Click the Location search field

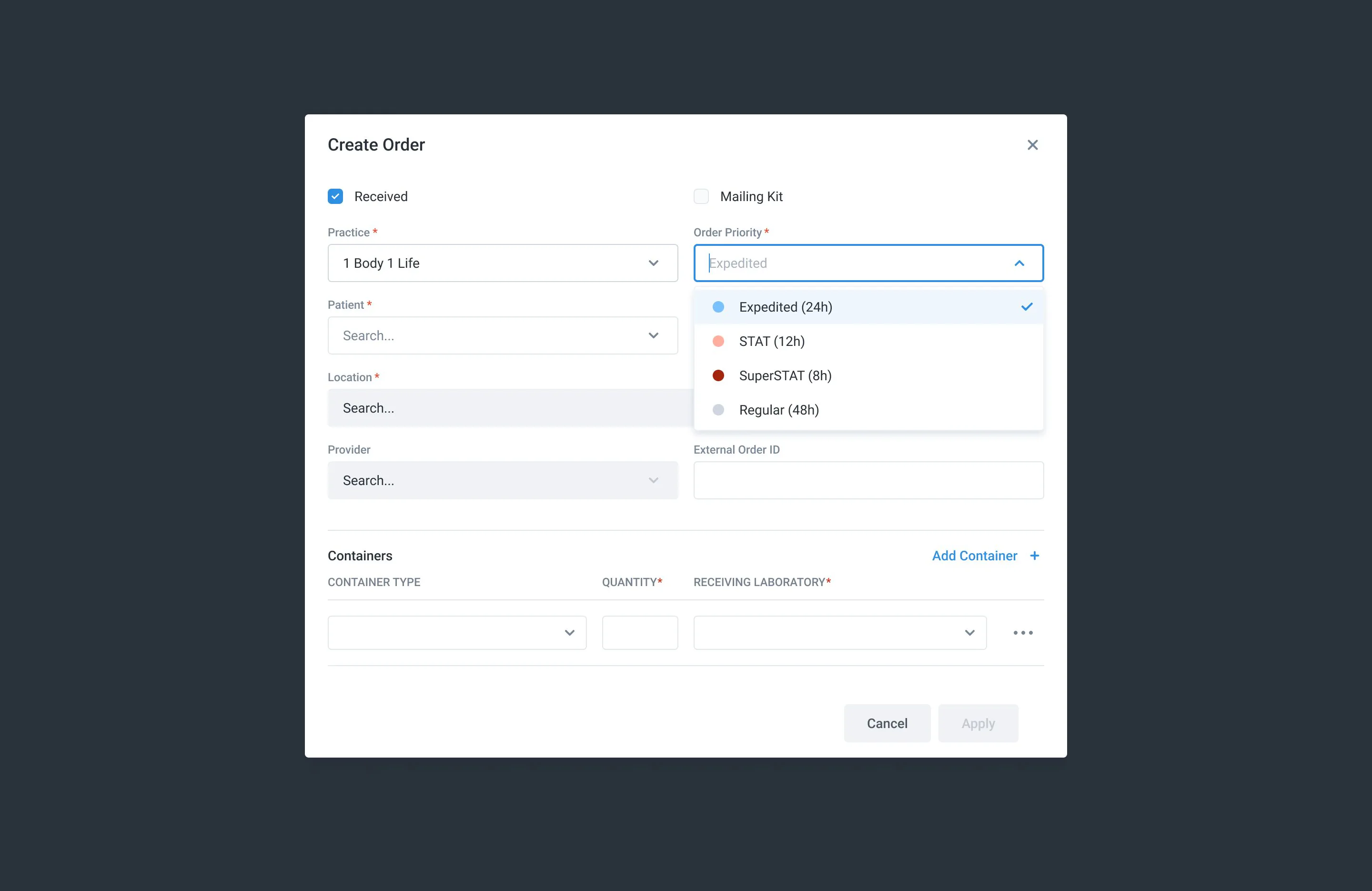coord(510,408)
